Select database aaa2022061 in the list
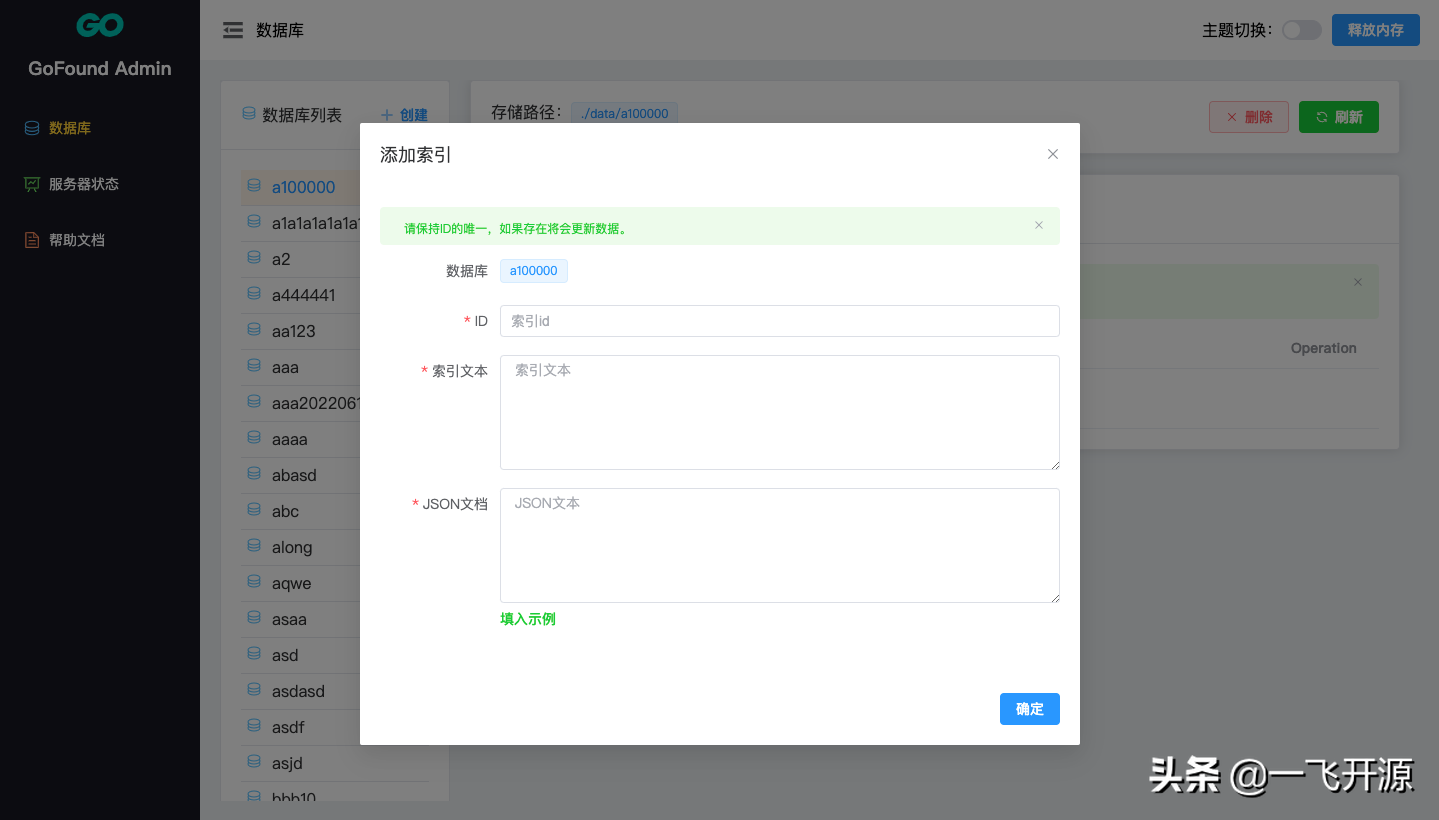 [300, 403]
